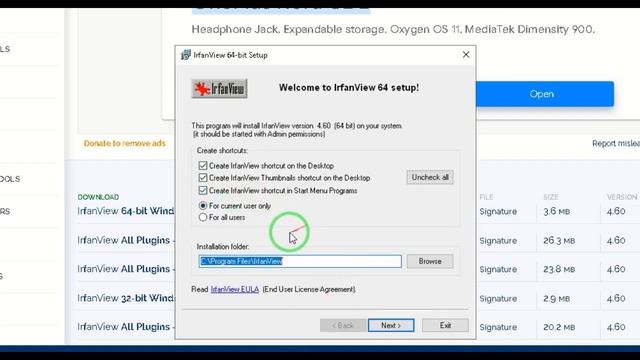The width and height of the screenshot is (640, 360).
Task: Open IrfanView 32-bit Windows download link
Action: (x=126, y=298)
